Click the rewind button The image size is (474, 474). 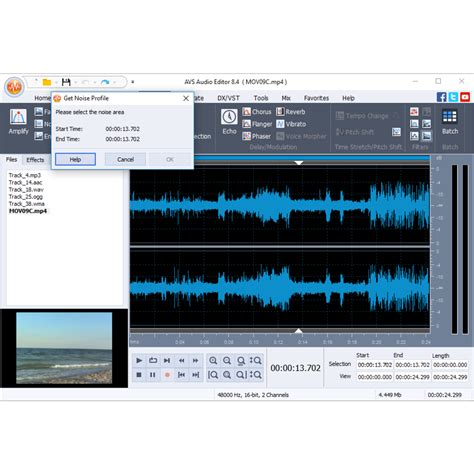pos(181,360)
